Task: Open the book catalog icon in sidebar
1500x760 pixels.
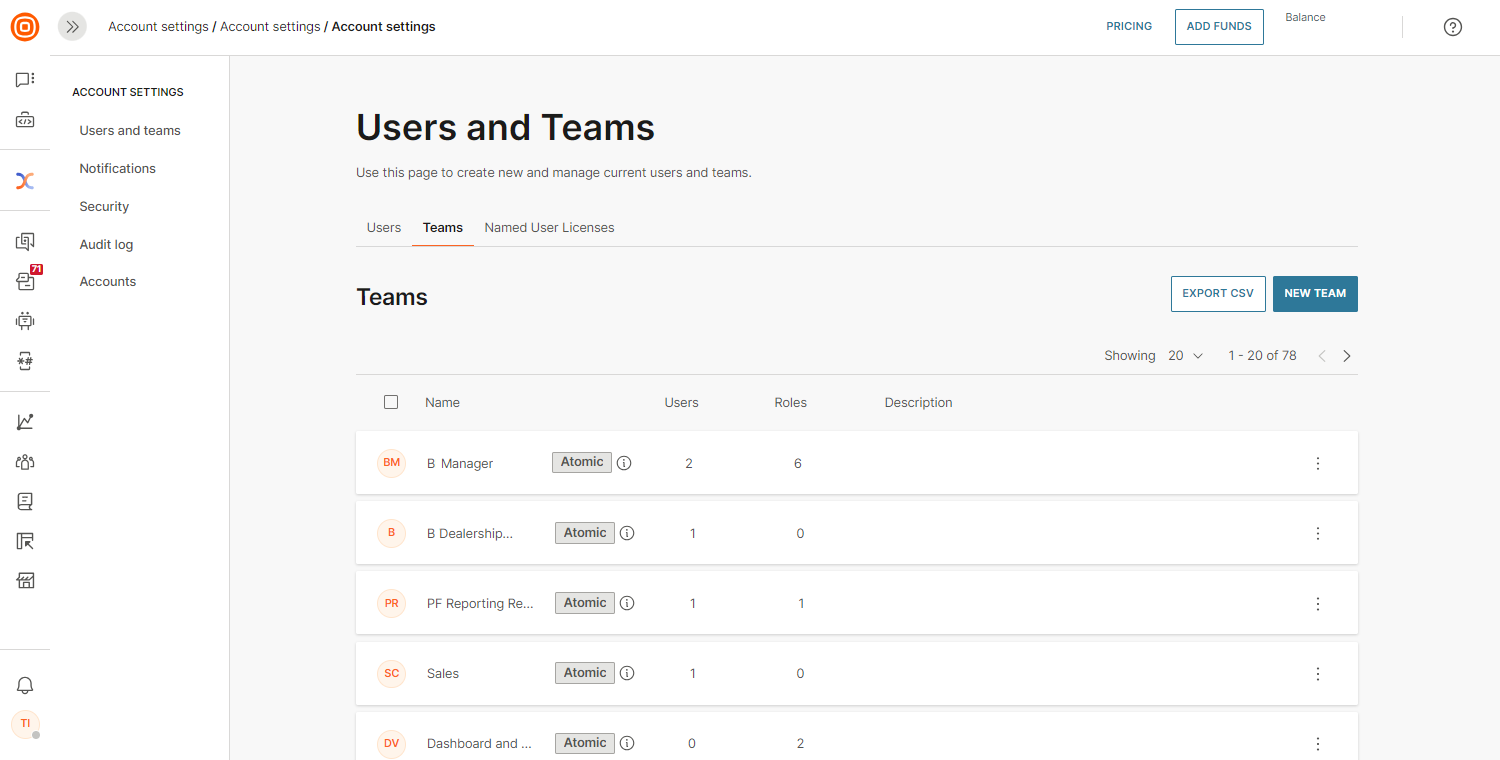Action: click(25, 501)
